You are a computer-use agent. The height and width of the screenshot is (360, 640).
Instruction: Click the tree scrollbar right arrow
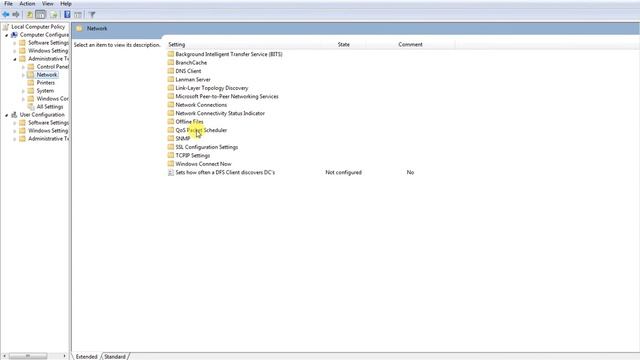coord(64,356)
